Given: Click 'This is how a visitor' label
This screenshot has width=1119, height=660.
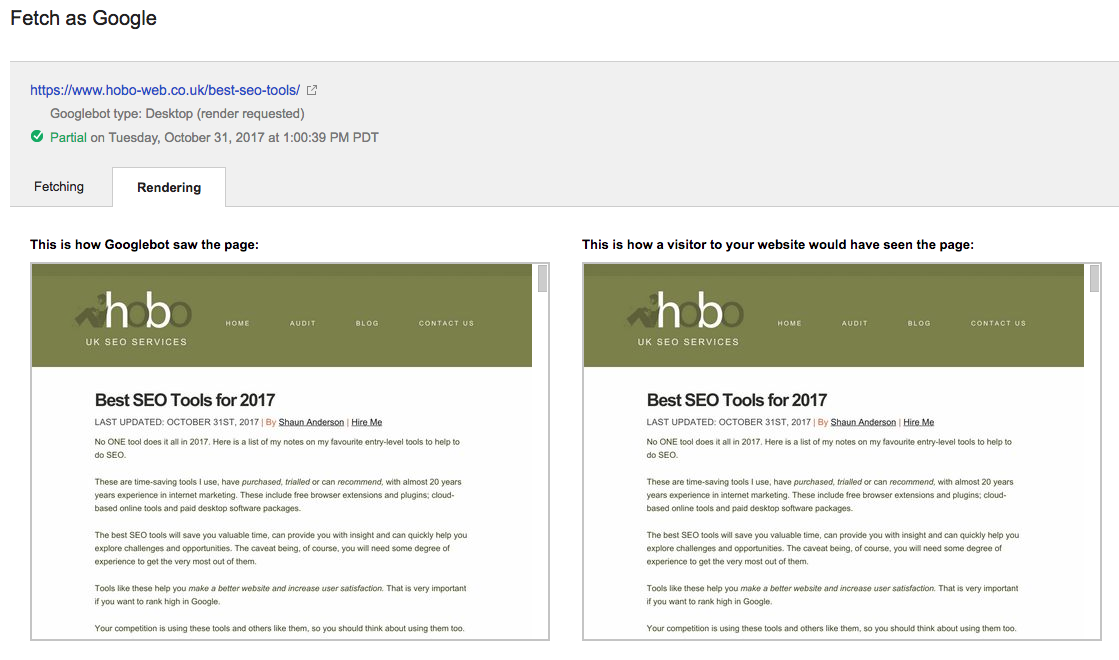Looking at the screenshot, I should (x=778, y=245).
